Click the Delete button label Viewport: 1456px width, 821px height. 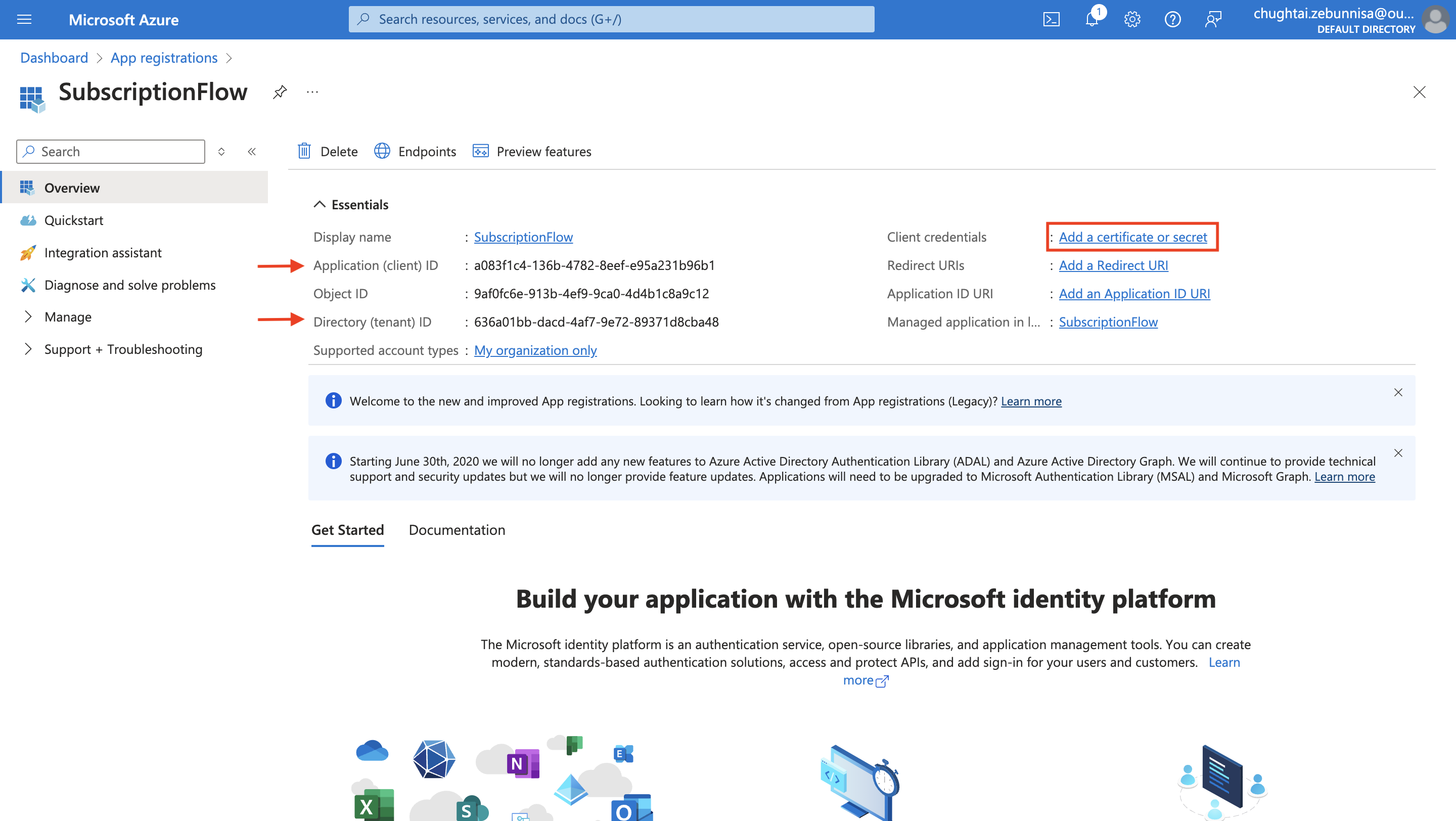339,152
